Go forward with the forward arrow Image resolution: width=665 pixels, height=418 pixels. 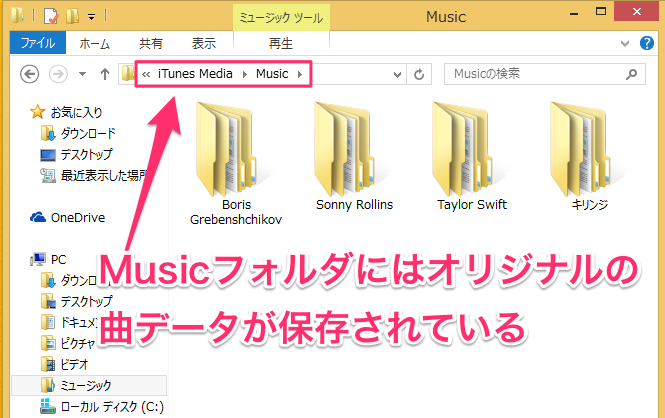coord(58,74)
